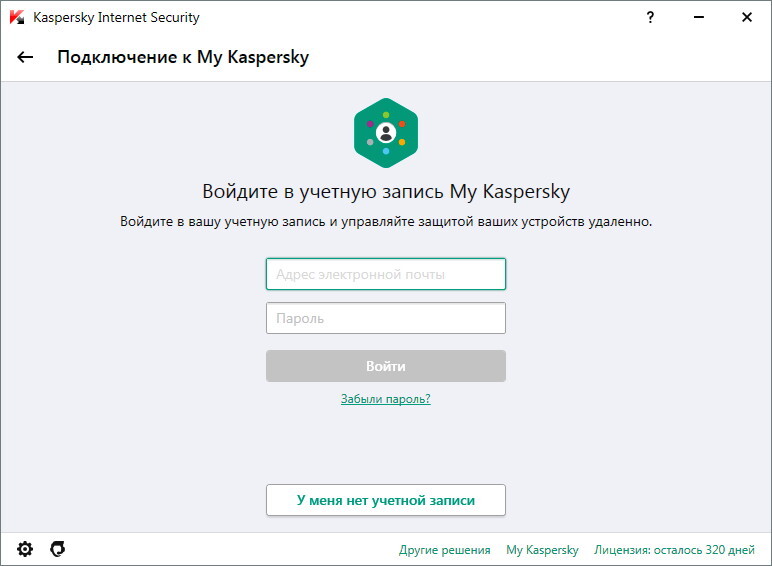The image size is (772, 566).
Task: Click heading 'Войдите в учетную запись My Kaspersky'
Action: tap(386, 191)
